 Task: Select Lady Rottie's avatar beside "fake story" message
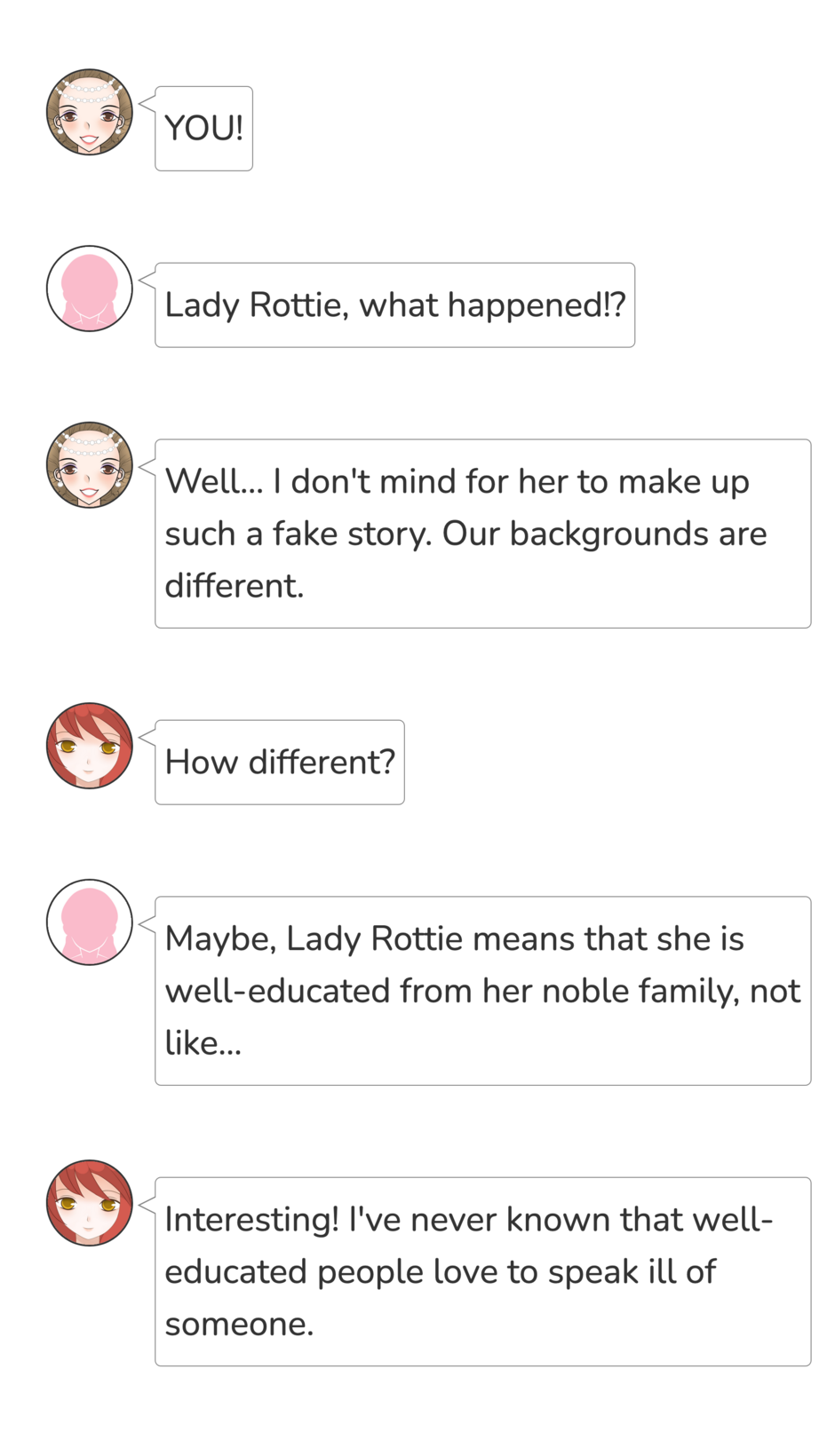pyautogui.click(x=89, y=465)
